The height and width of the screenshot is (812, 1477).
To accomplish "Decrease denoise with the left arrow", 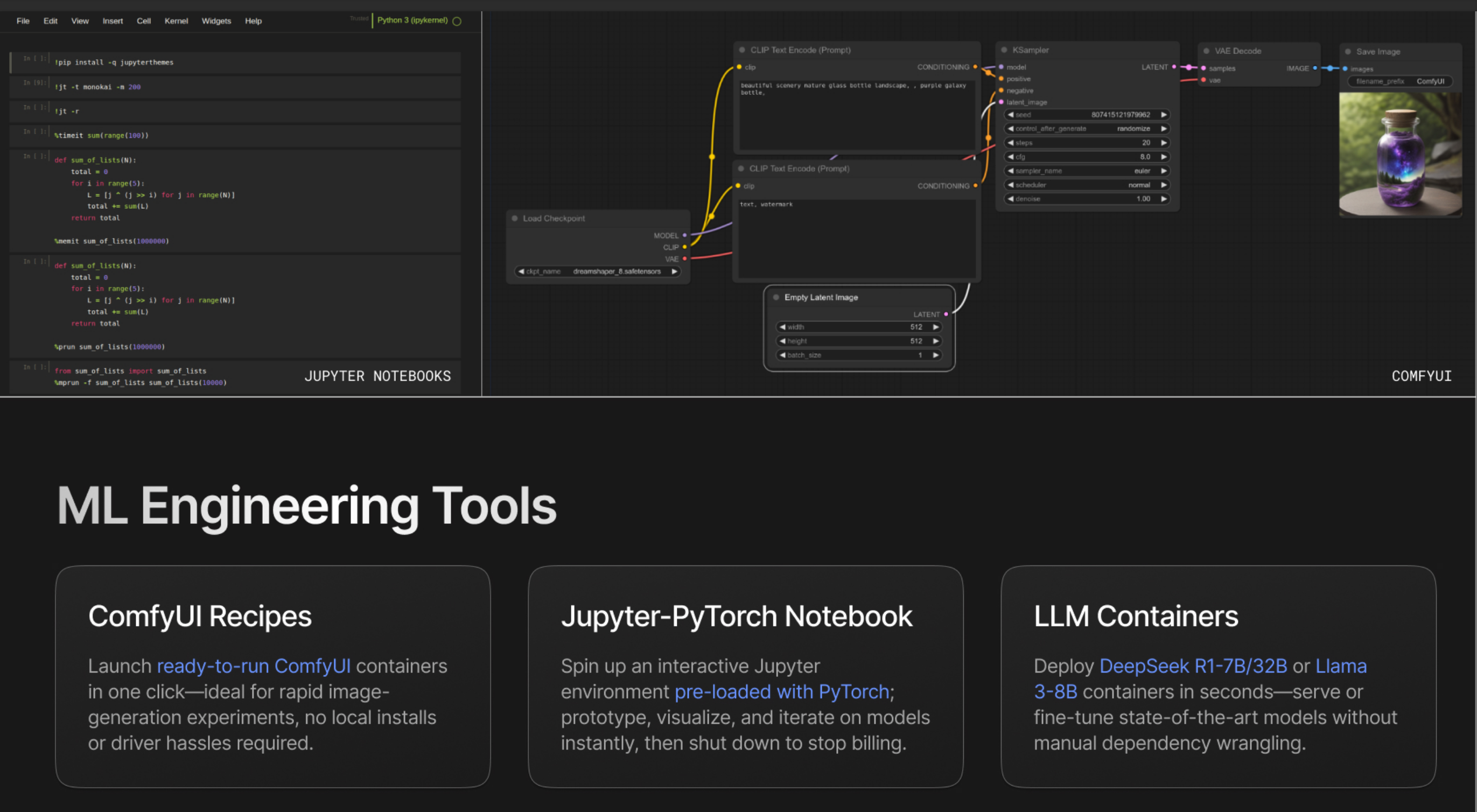I will click(1010, 199).
